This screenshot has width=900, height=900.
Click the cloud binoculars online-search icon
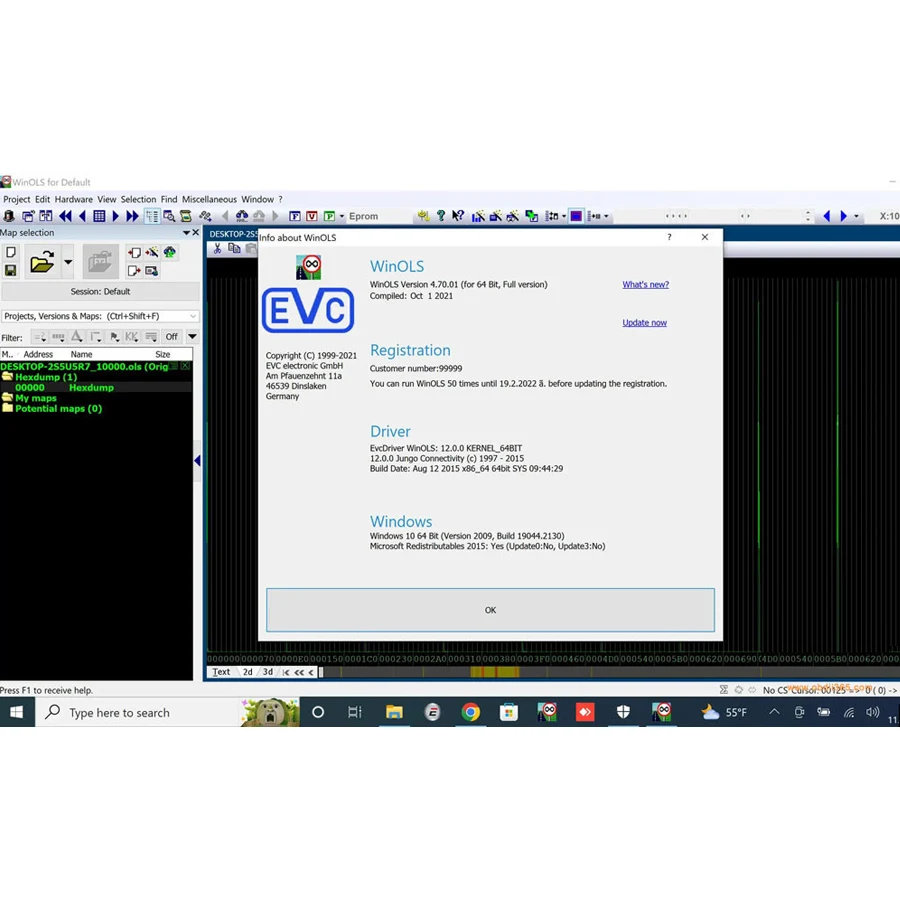click(242, 216)
